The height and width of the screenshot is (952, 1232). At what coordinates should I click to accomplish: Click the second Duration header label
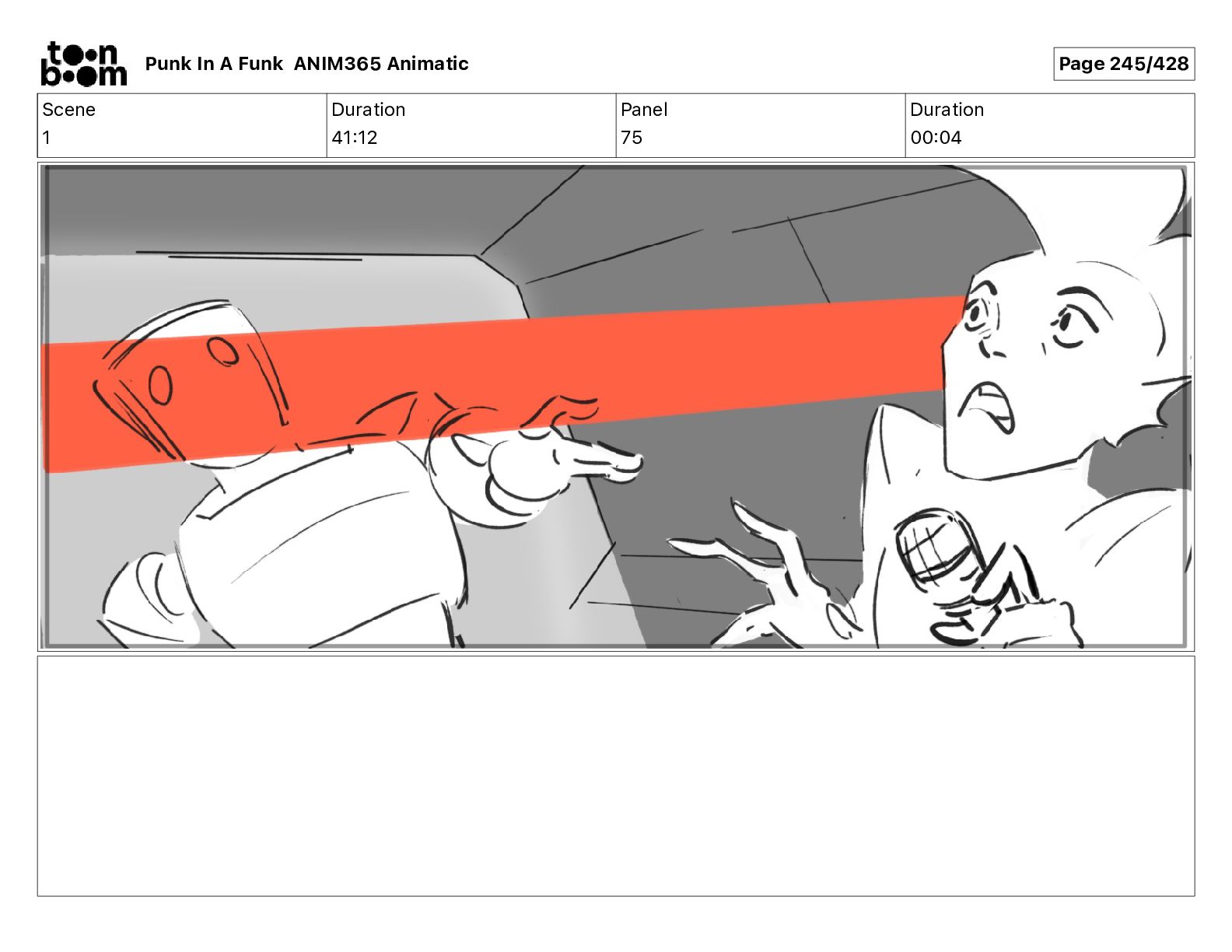tap(947, 110)
